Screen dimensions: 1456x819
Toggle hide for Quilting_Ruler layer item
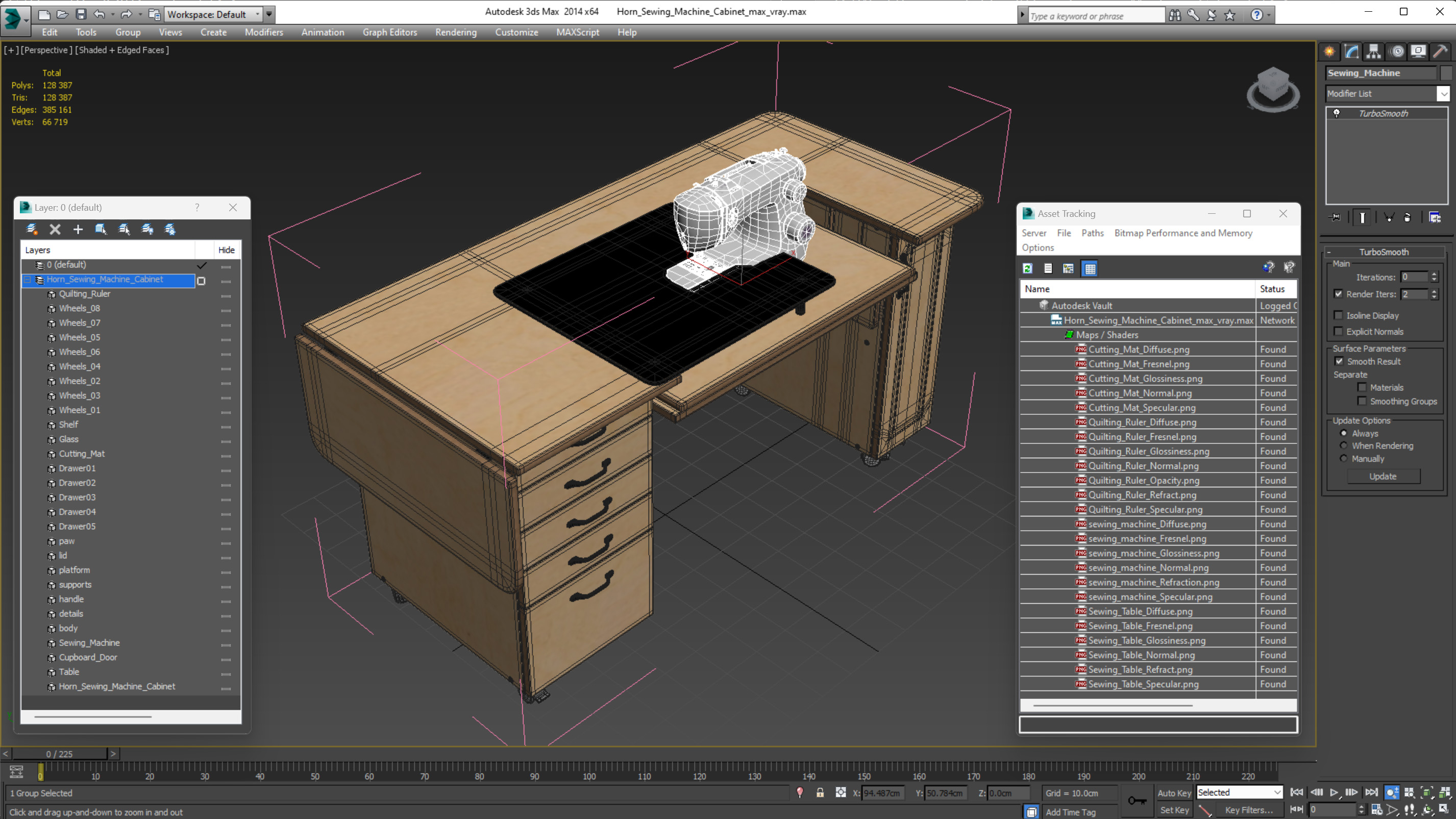coord(226,295)
